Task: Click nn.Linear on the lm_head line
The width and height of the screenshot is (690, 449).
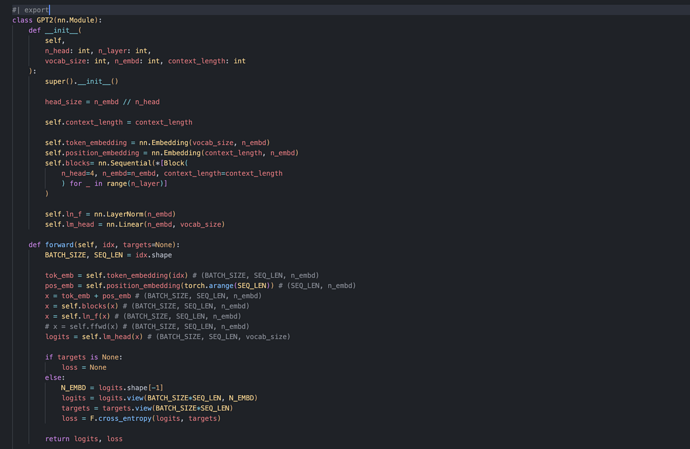Action: coord(128,224)
